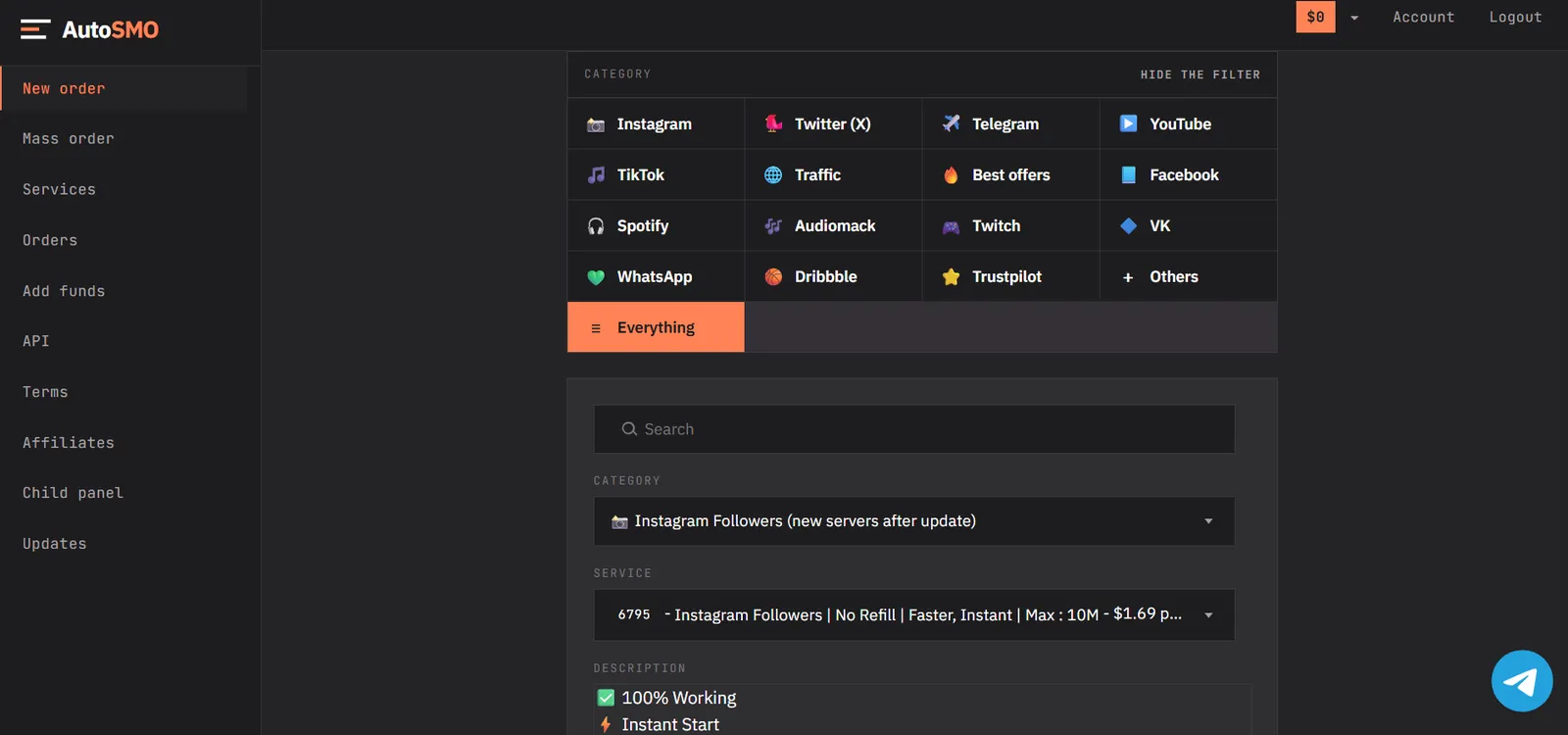Open the Category dropdown for Instagram Followers

pos(914,521)
